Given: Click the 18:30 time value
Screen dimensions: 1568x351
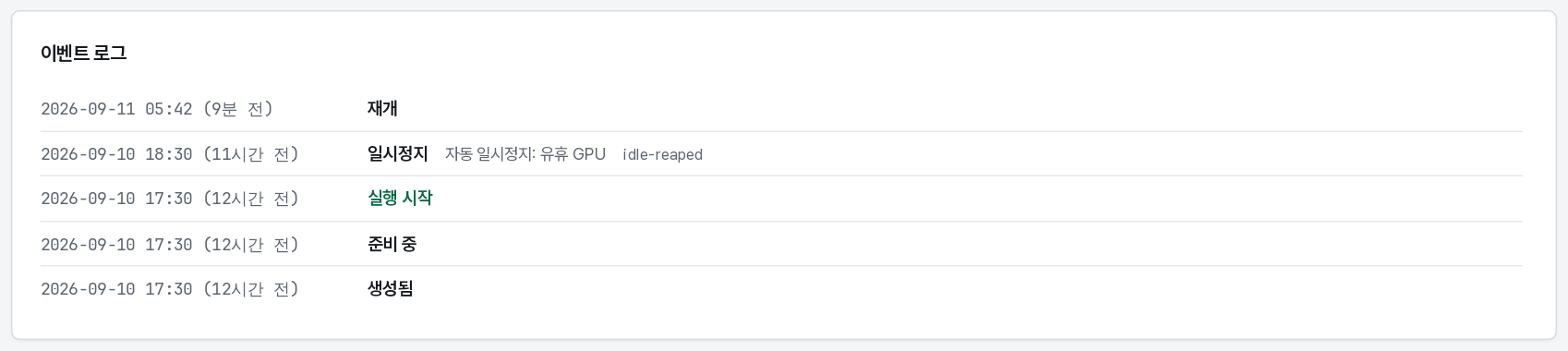Looking at the screenshot, I should click(x=169, y=154).
